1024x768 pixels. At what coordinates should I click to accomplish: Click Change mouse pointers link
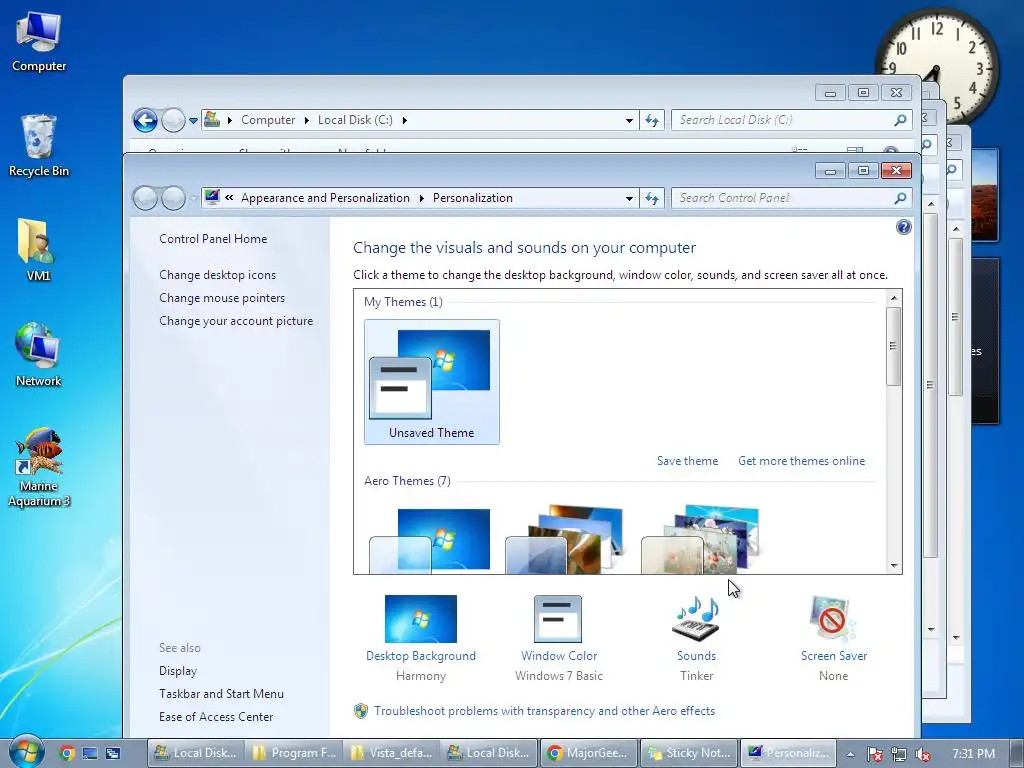click(222, 298)
